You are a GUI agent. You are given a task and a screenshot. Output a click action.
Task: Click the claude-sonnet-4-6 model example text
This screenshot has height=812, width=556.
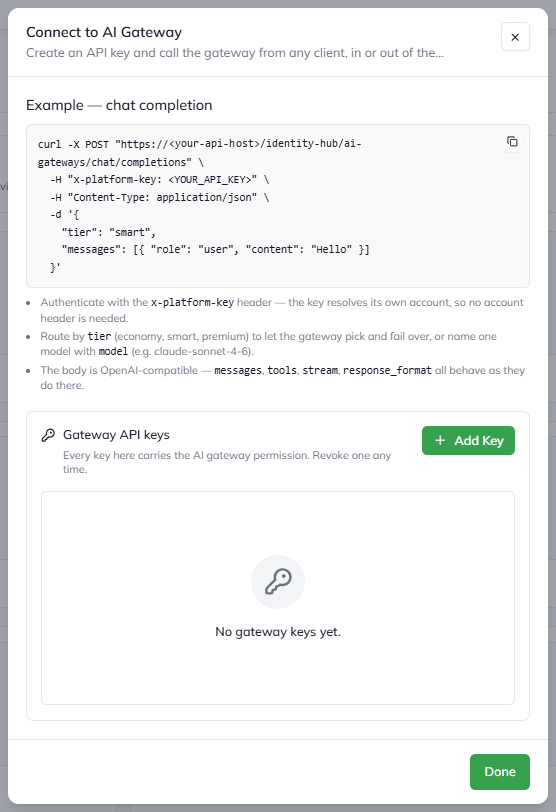click(203, 352)
